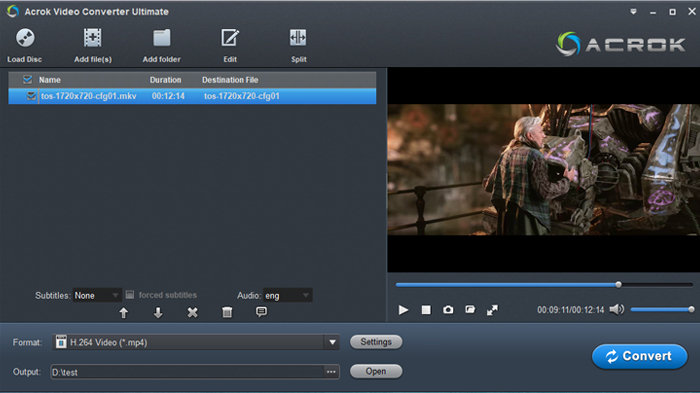Select the Split tool
Image resolution: width=700 pixels, height=393 pixels.
[298, 38]
